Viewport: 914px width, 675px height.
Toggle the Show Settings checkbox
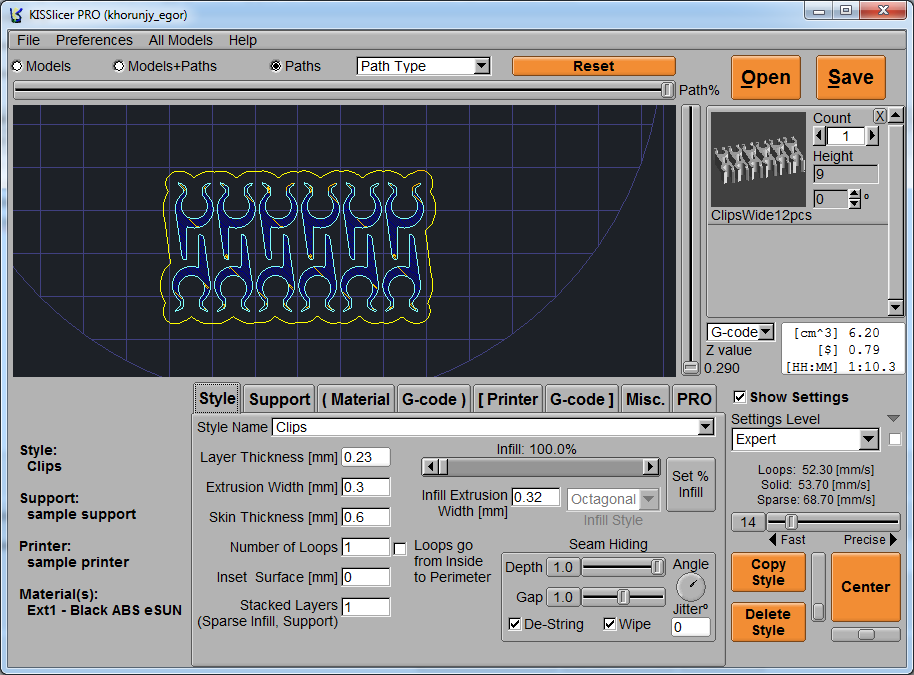[739, 397]
